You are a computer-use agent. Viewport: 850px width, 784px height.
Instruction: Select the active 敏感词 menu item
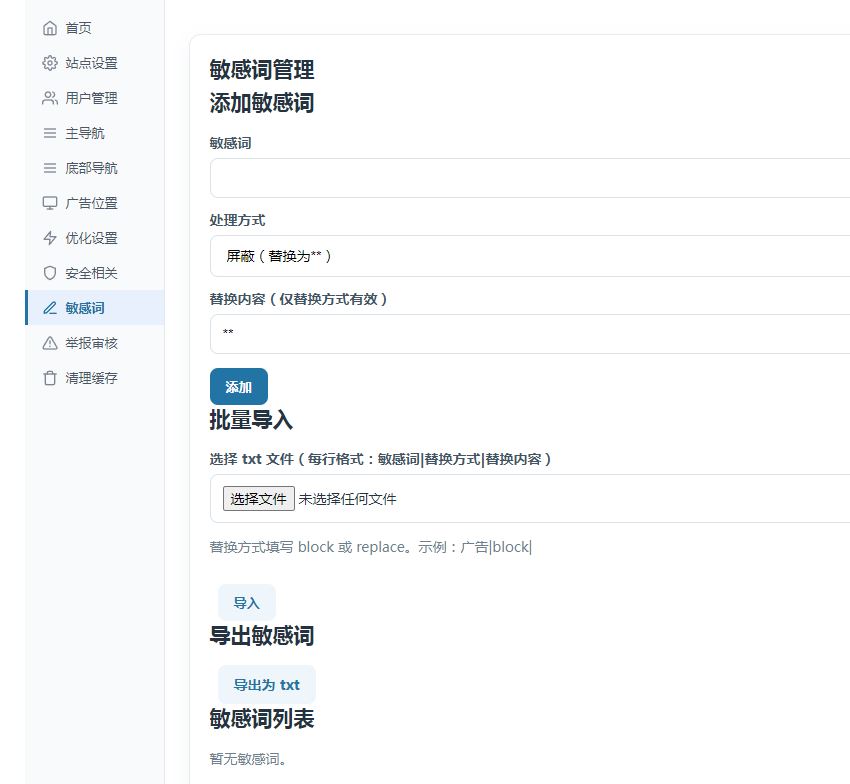(x=95, y=308)
